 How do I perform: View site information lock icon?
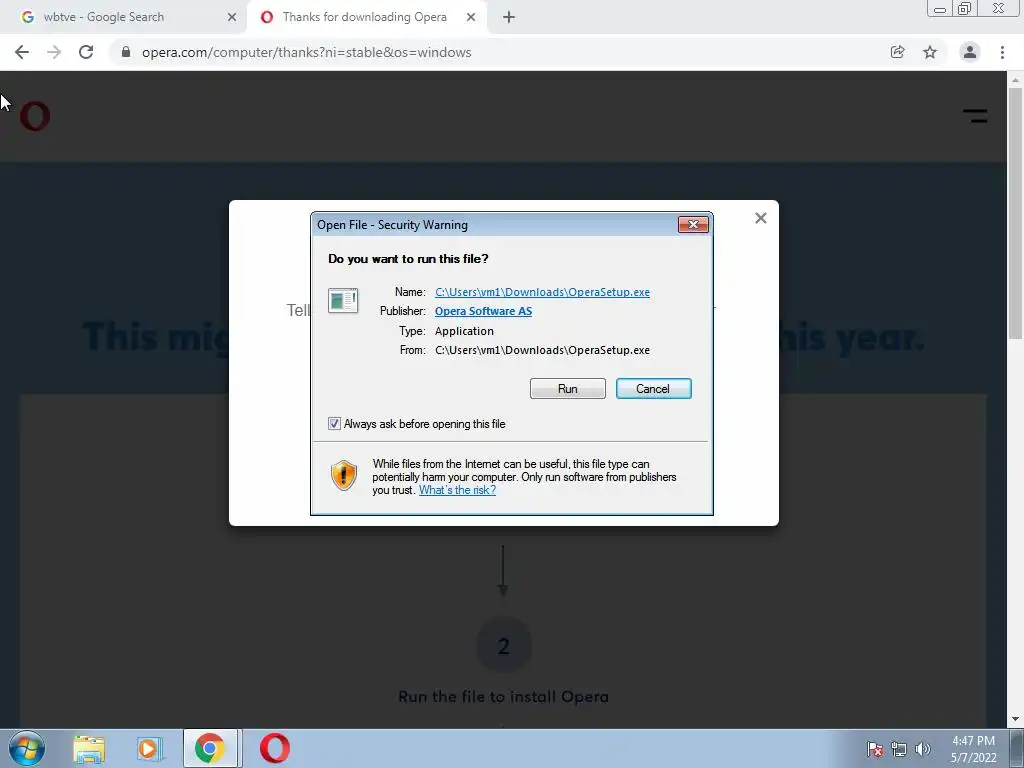(126, 52)
